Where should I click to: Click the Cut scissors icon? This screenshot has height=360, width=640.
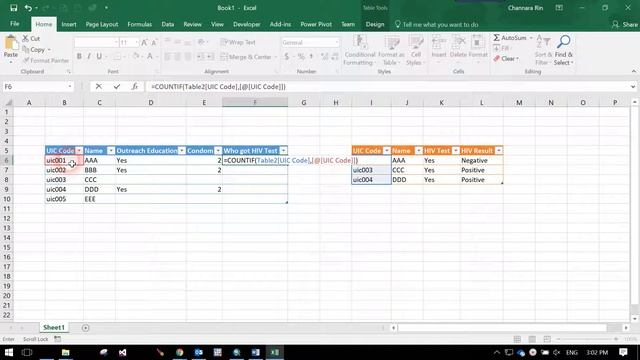[26, 38]
